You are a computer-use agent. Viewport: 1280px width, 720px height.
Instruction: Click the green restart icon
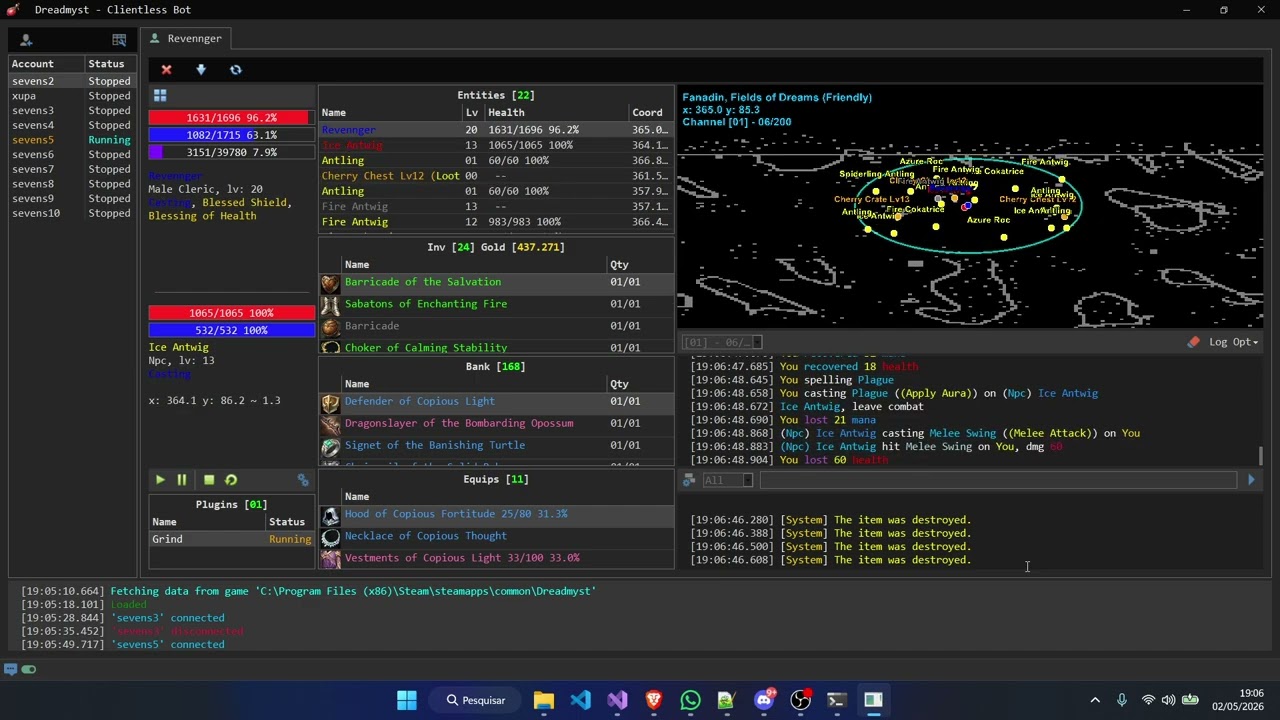231,480
